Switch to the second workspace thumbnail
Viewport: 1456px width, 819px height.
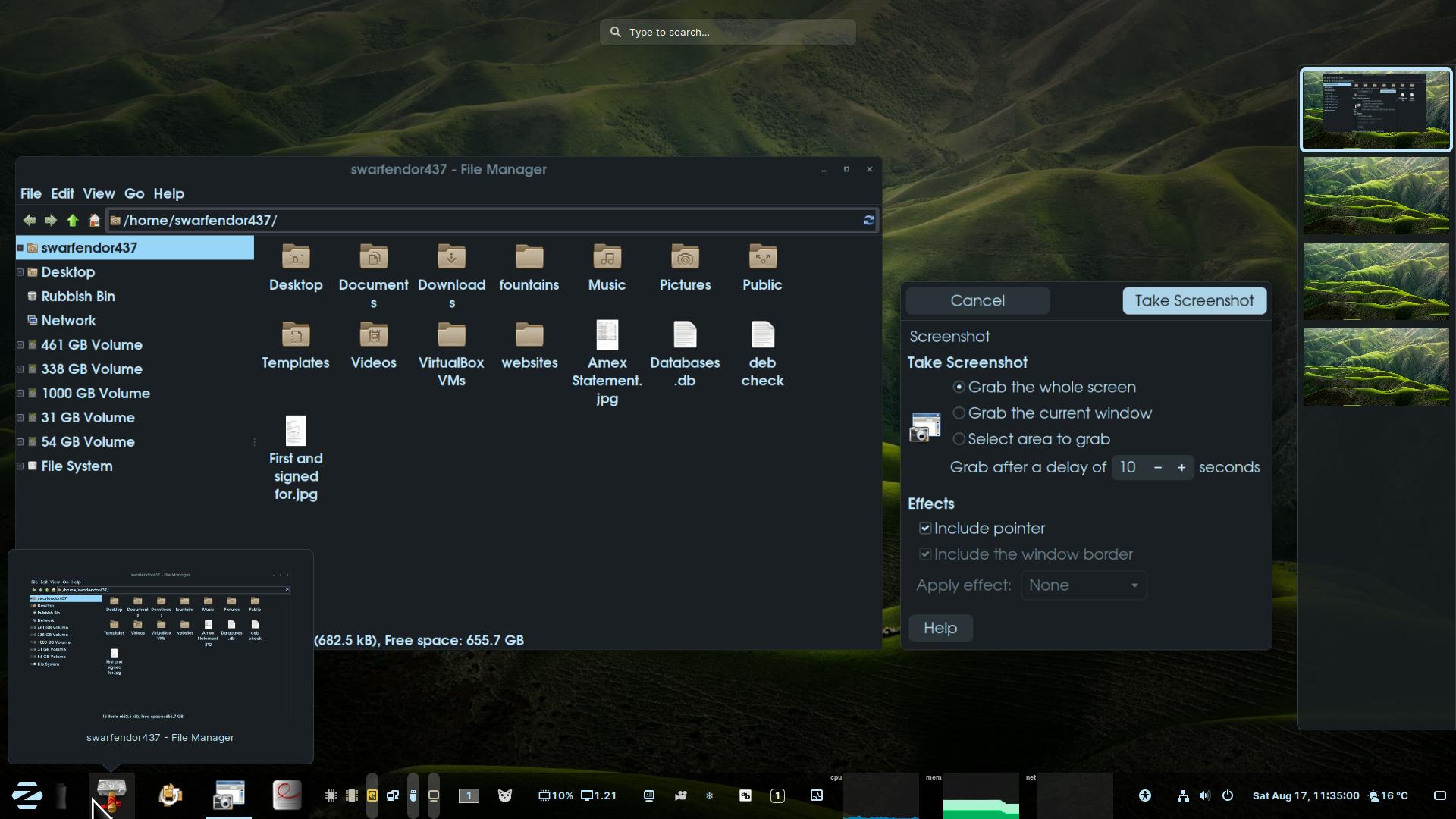[x=1376, y=196]
